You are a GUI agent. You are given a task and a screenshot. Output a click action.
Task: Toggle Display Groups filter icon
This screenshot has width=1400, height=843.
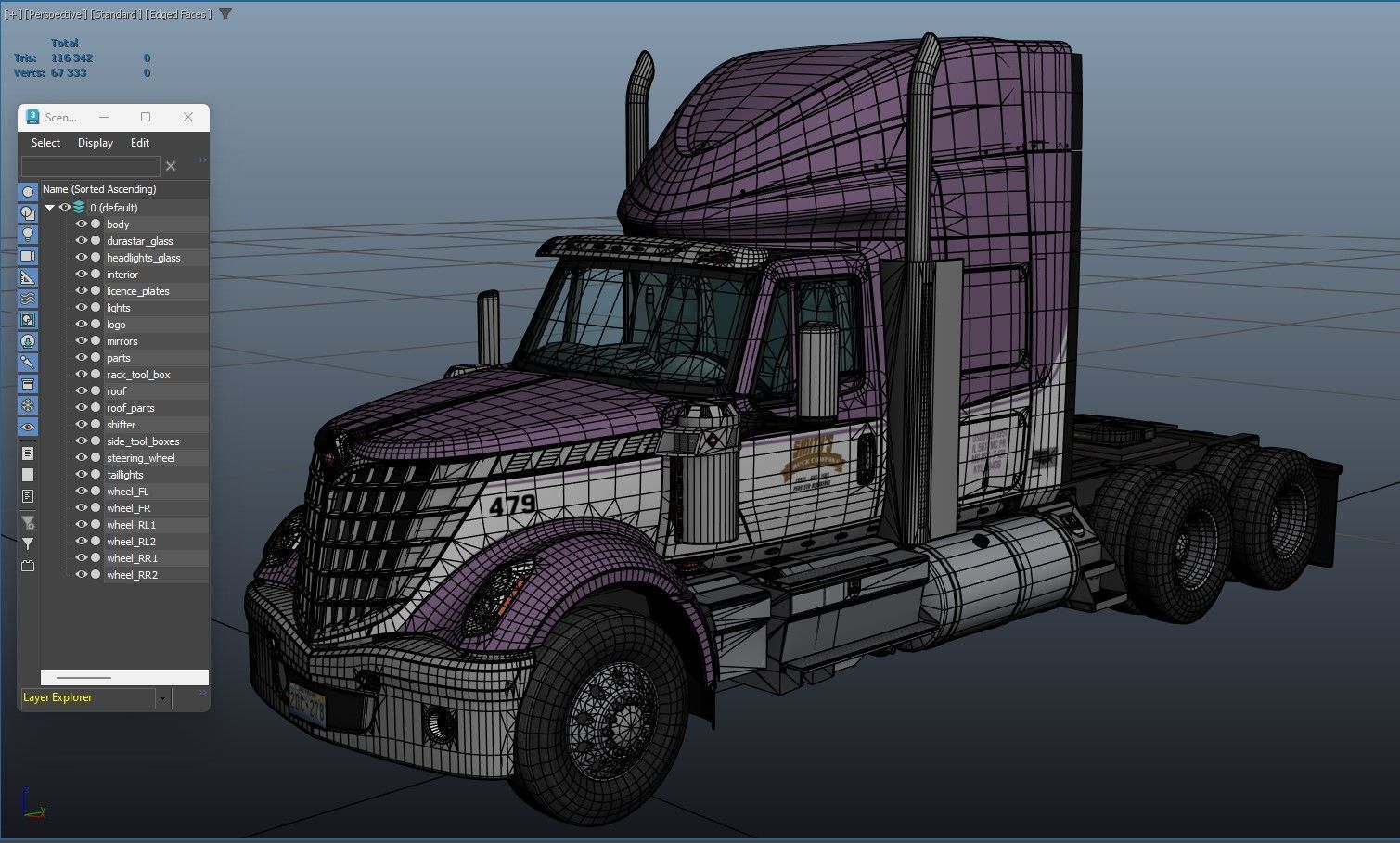click(x=28, y=320)
